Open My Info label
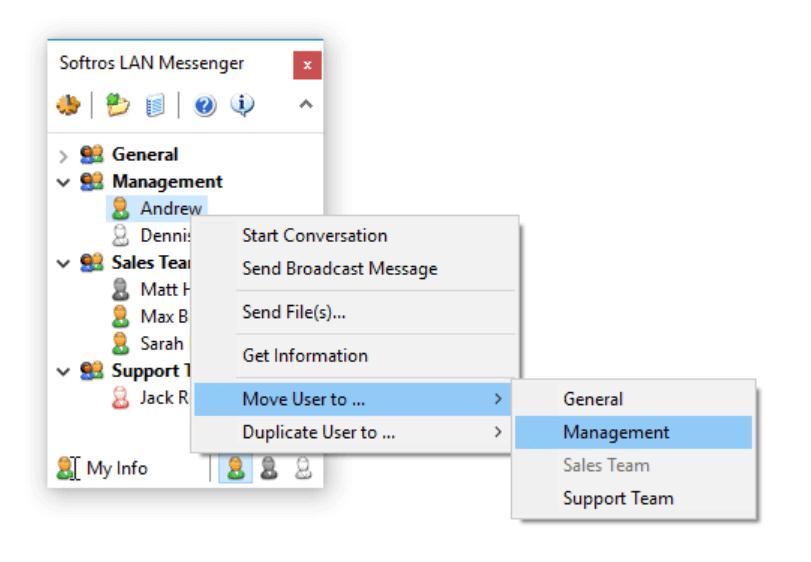 pos(117,468)
